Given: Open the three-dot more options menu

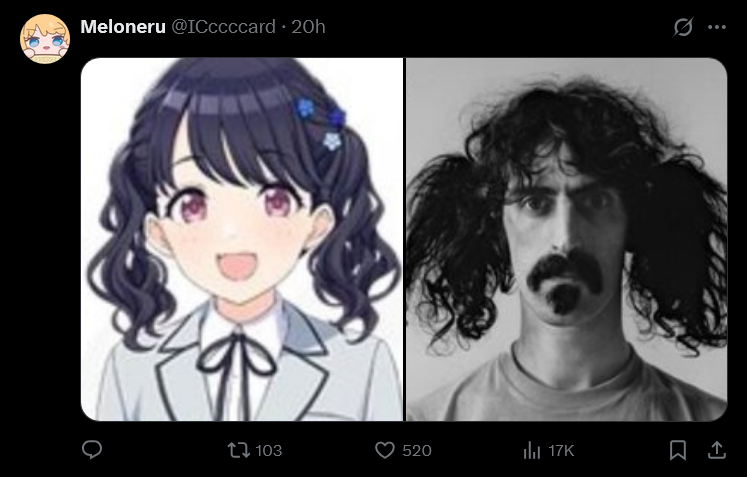Looking at the screenshot, I should point(717,27).
